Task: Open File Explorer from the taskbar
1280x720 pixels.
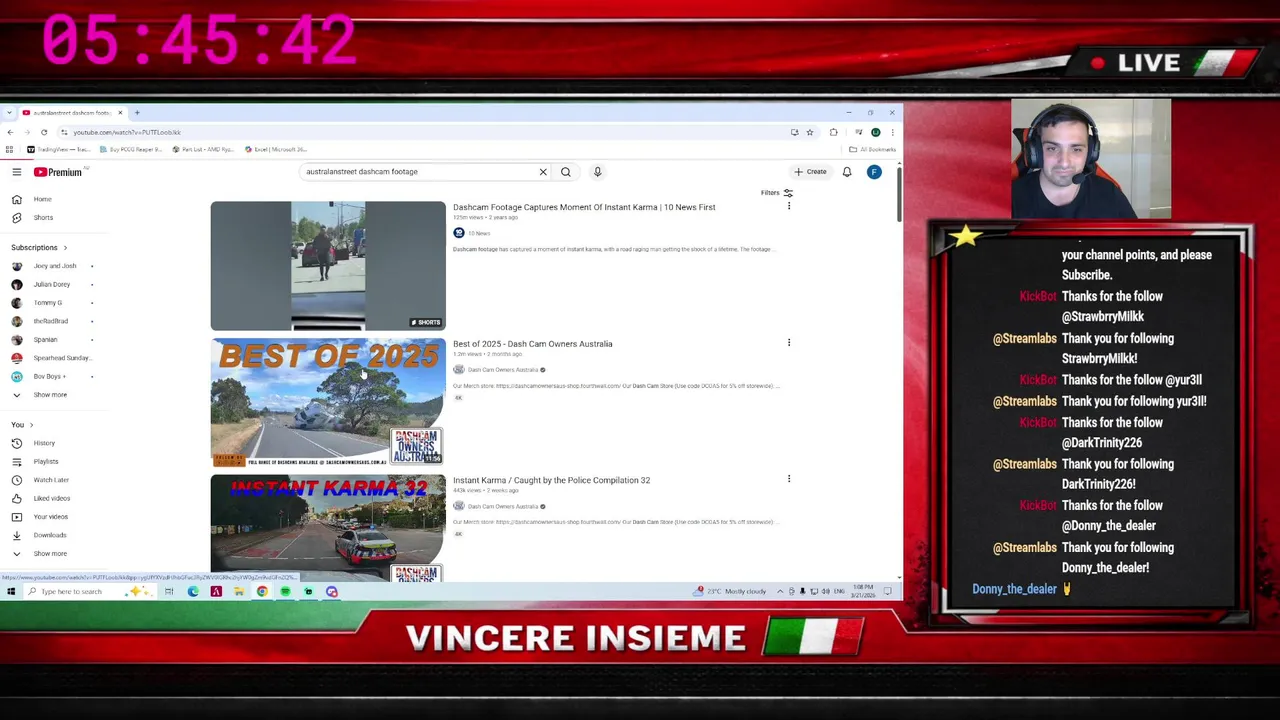Action: pos(239,592)
